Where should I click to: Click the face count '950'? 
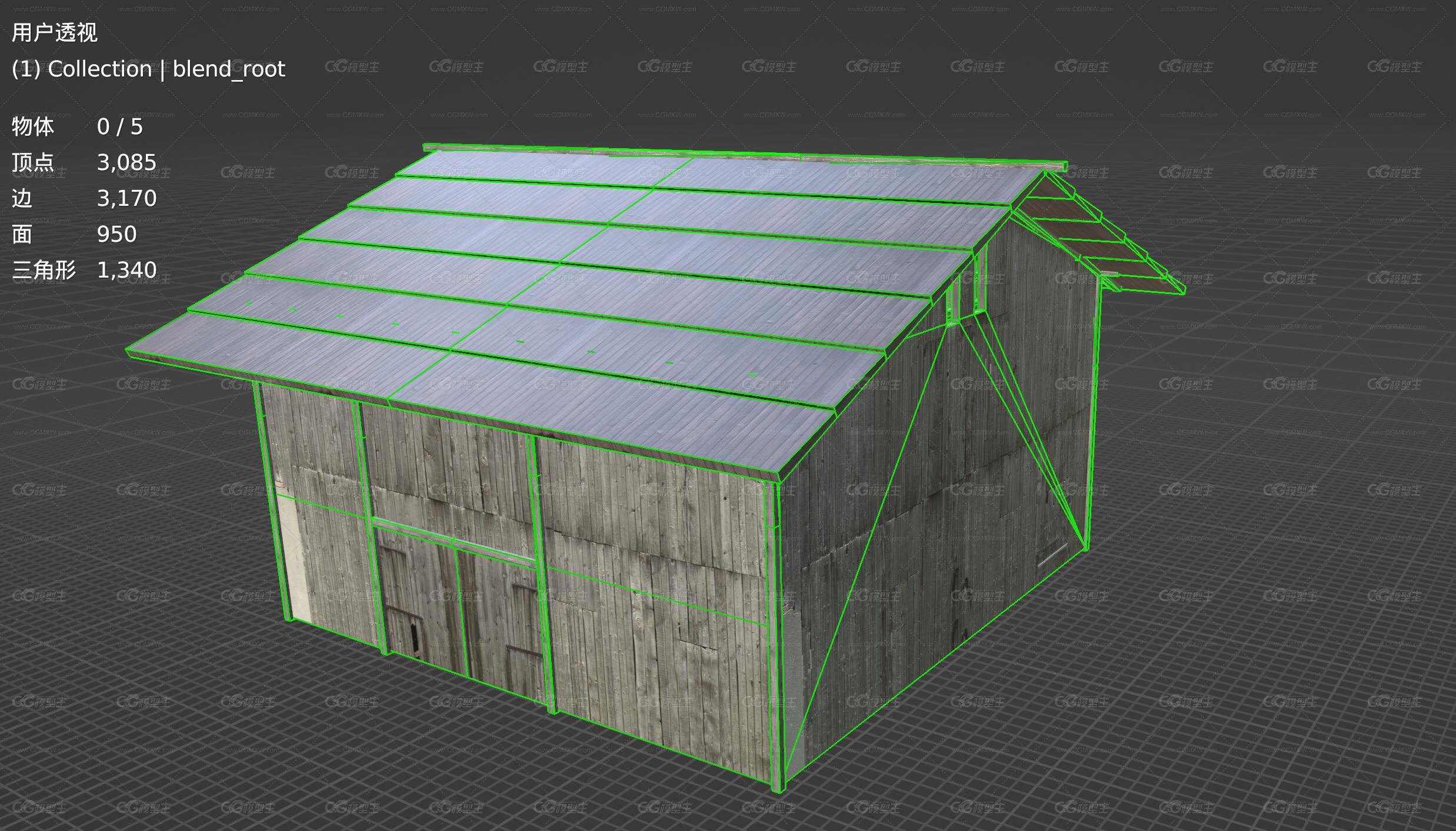point(117,234)
